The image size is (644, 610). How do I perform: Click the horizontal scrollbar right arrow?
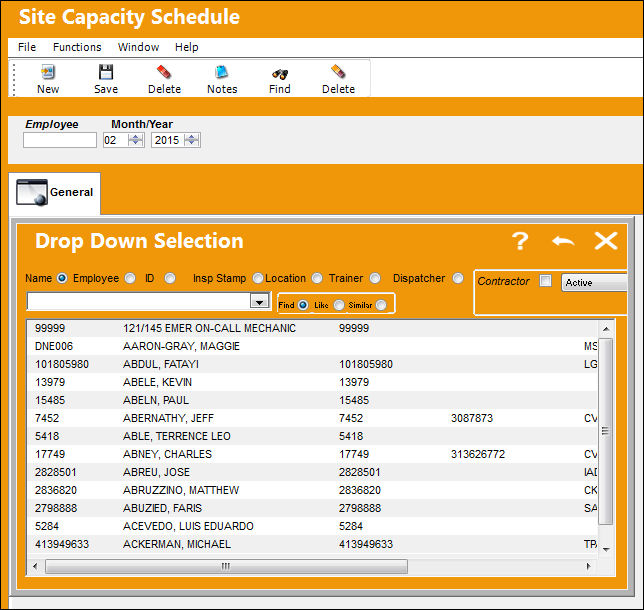[589, 566]
